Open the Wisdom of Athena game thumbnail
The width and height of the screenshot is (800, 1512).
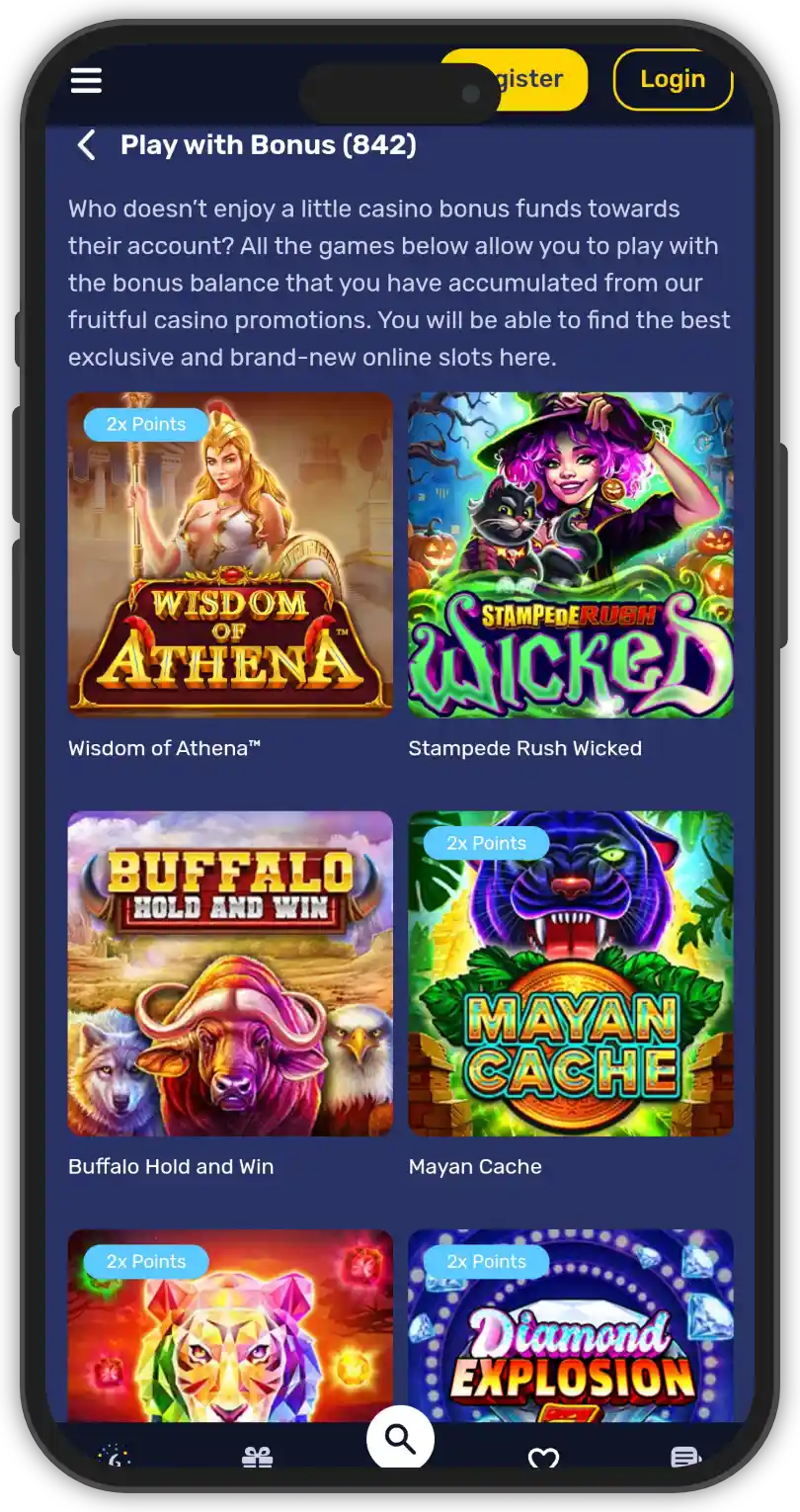click(230, 554)
